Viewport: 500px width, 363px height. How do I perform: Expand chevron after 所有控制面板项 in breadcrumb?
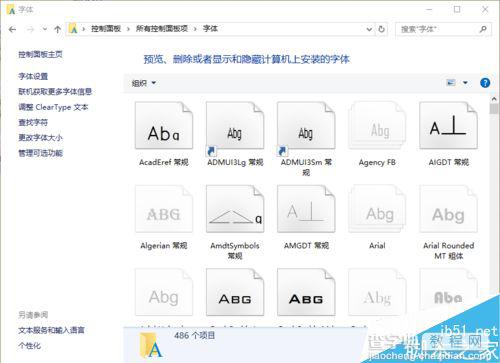(195, 29)
